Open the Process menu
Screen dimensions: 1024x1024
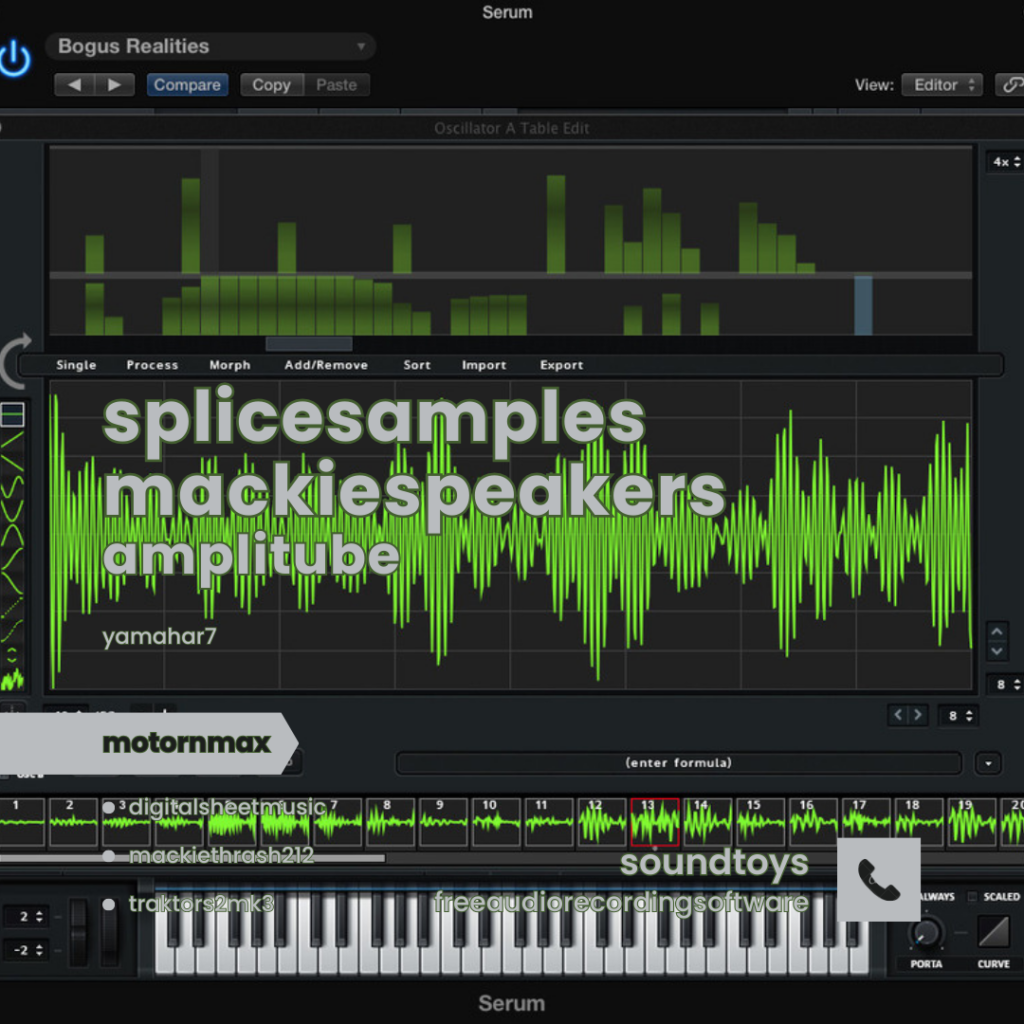pyautogui.click(x=152, y=365)
